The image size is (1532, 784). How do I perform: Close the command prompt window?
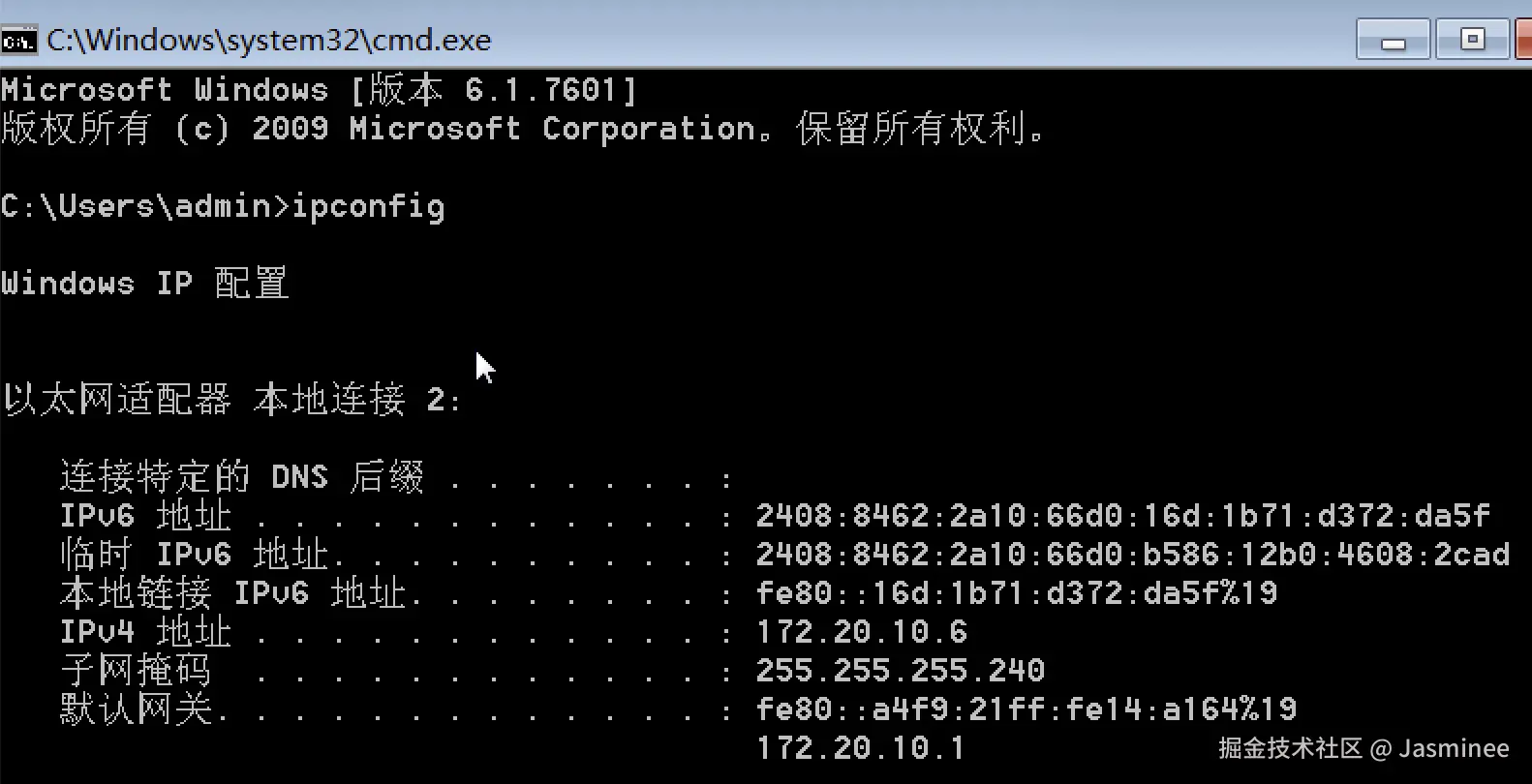1523,40
